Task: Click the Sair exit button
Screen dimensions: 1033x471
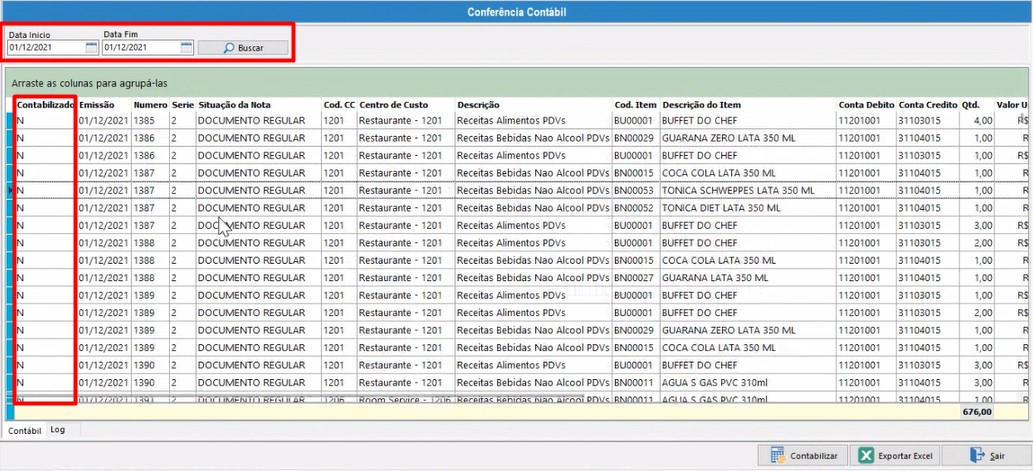Action: point(987,456)
